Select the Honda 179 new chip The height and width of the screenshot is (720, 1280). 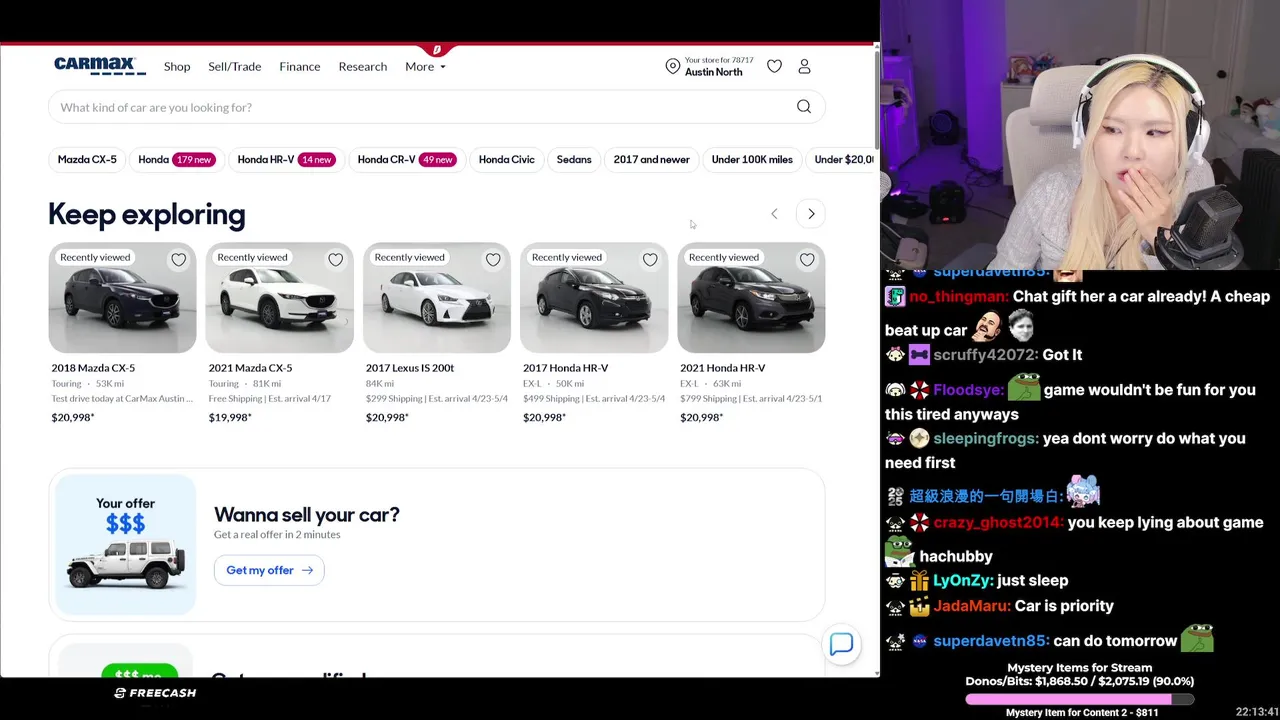pos(176,159)
